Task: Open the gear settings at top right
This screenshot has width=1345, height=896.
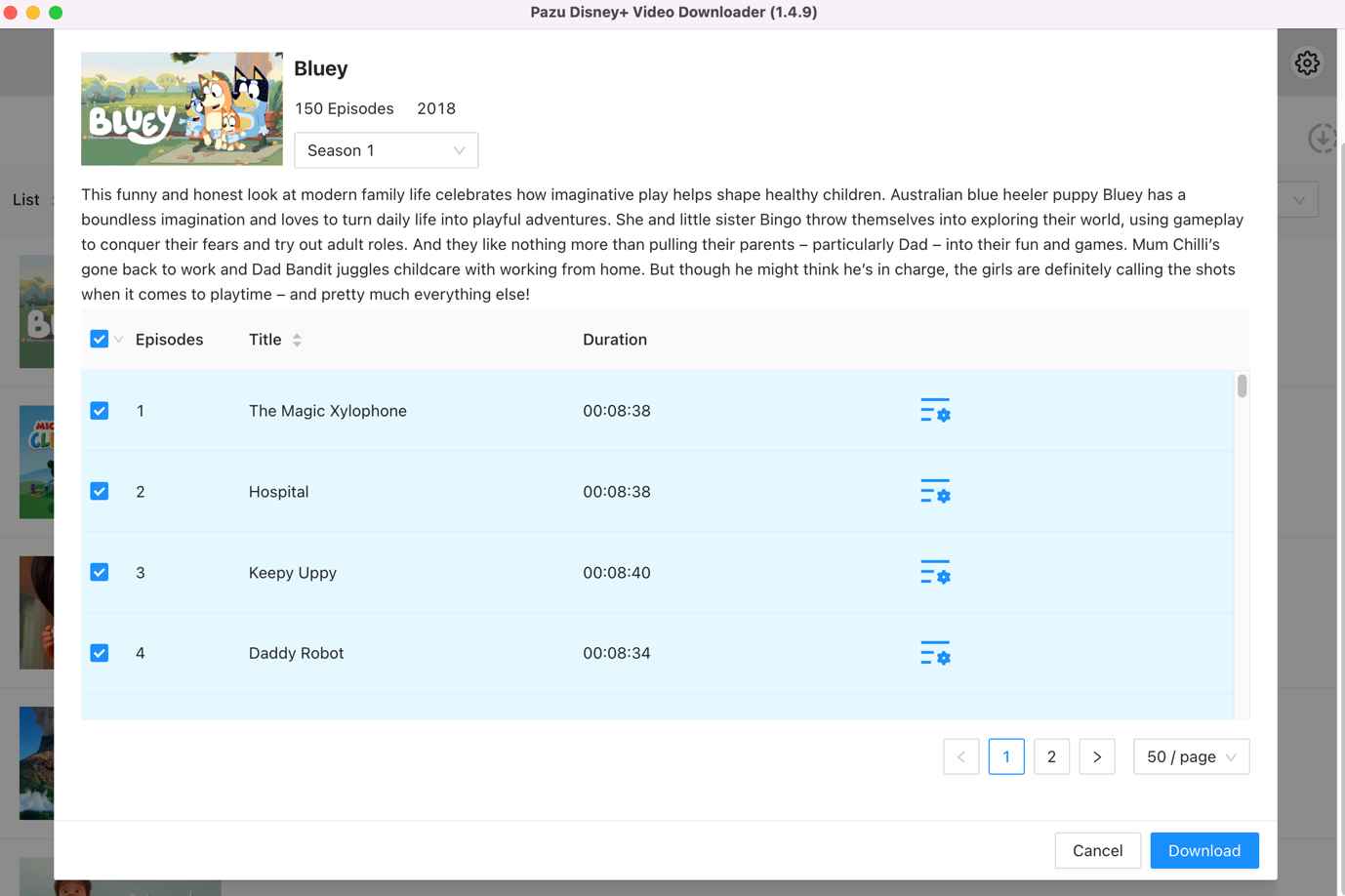Action: point(1307,63)
